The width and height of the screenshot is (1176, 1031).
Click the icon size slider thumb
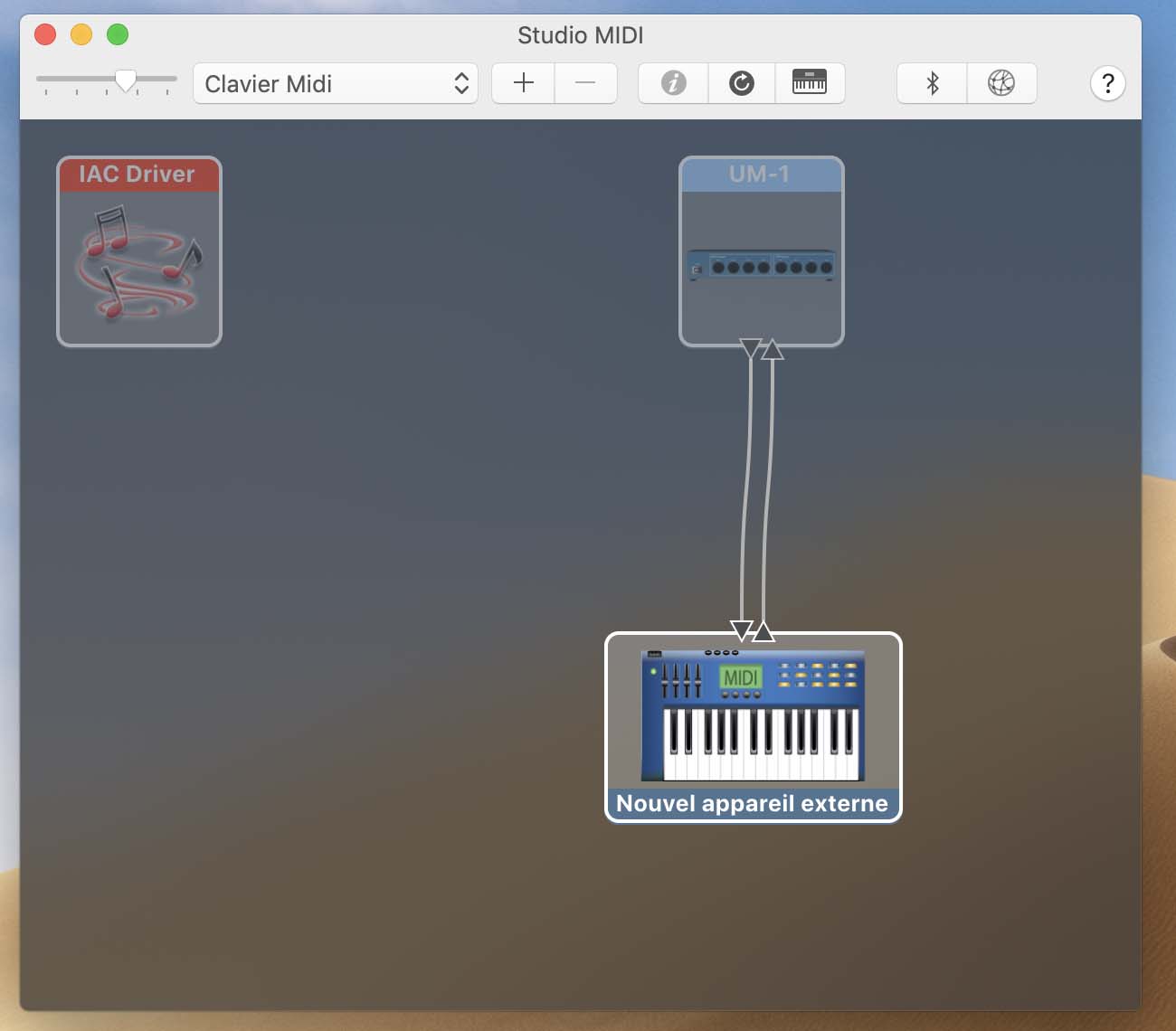point(126,80)
